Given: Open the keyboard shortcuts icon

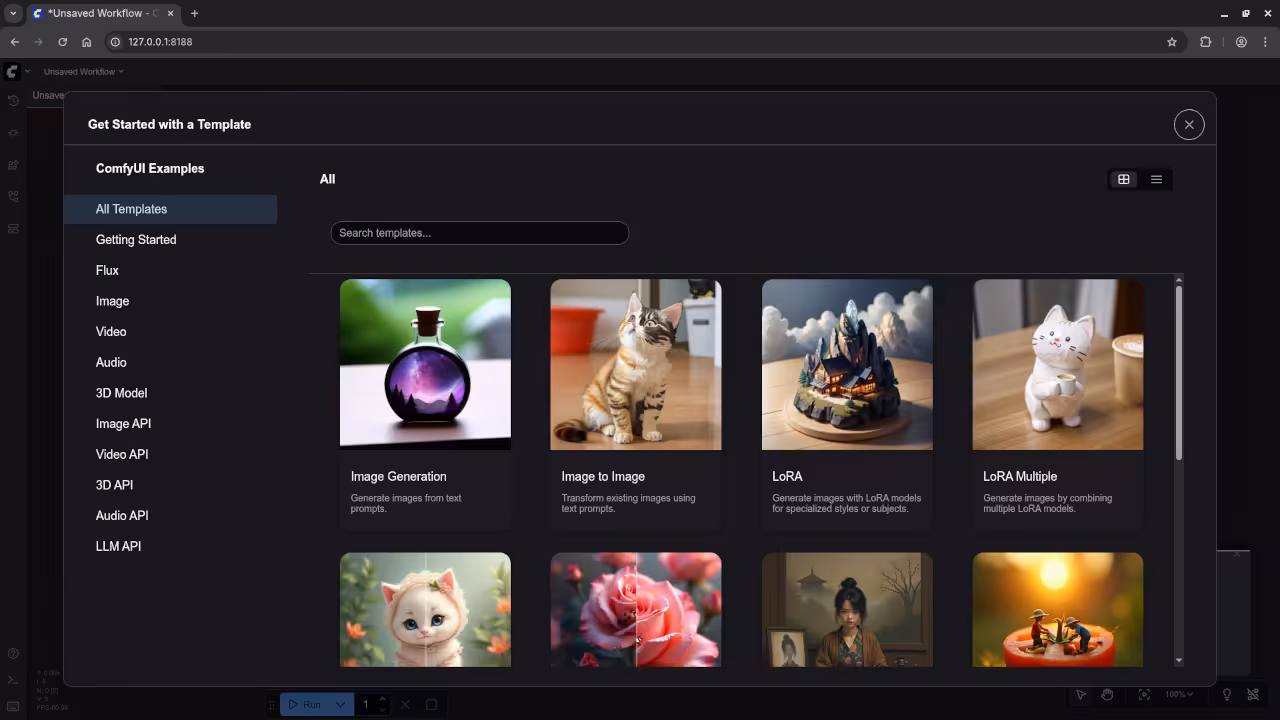Looking at the screenshot, I should [13, 705].
